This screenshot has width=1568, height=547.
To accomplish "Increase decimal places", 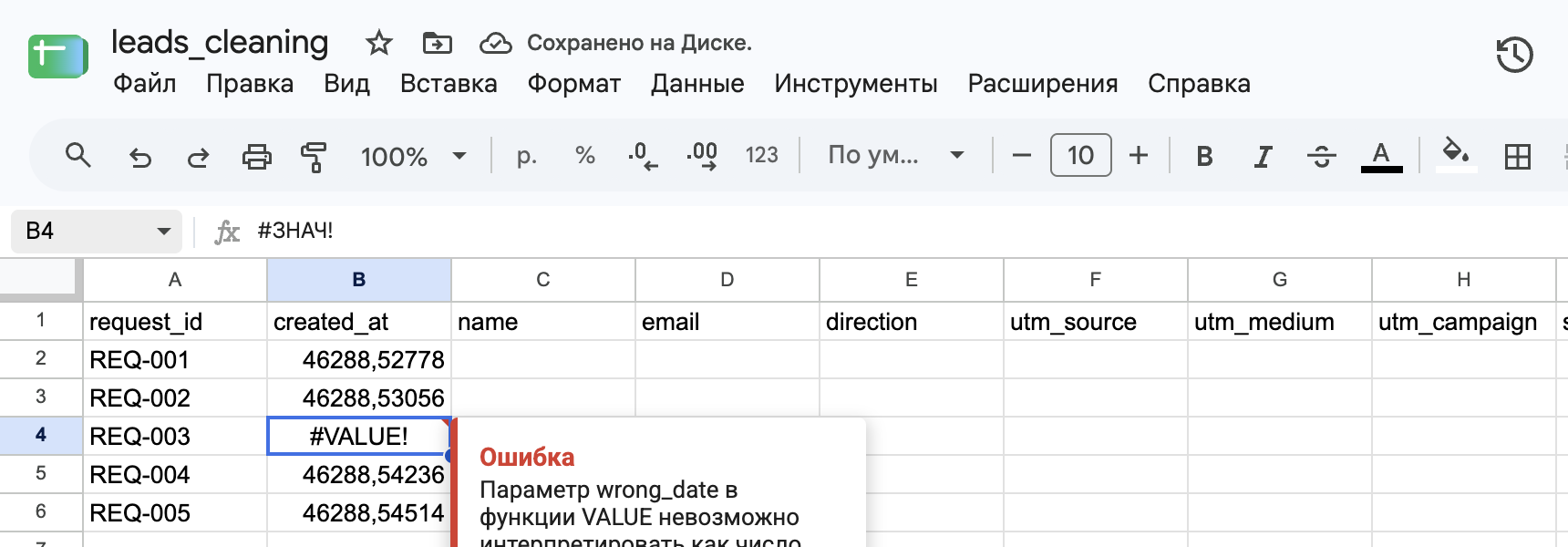I will coord(702,156).
